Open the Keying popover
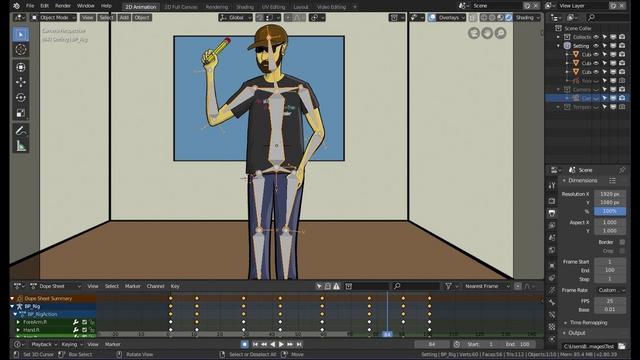640x360 pixels. tap(71, 344)
